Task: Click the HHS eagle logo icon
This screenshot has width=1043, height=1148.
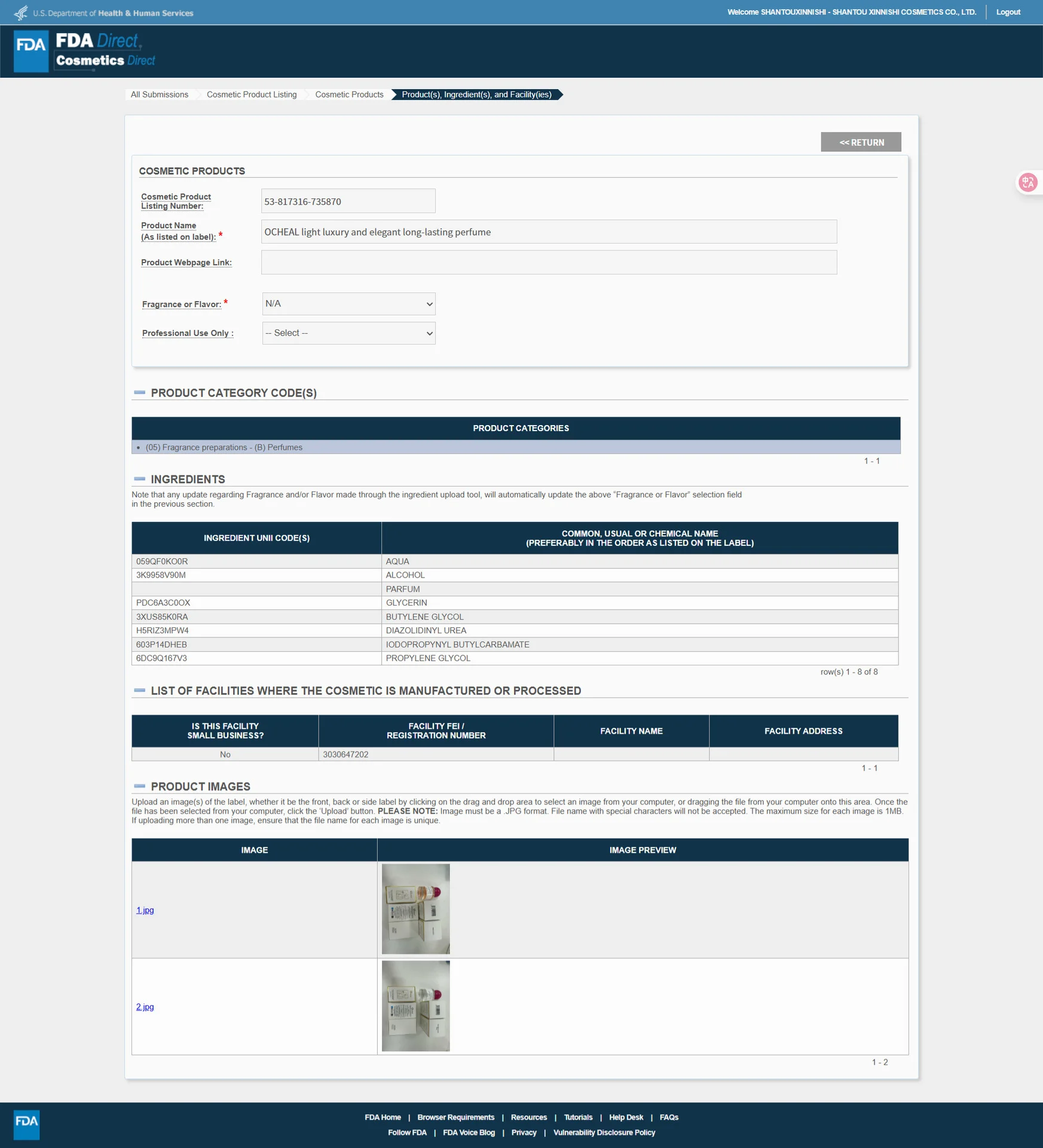Action: click(21, 13)
